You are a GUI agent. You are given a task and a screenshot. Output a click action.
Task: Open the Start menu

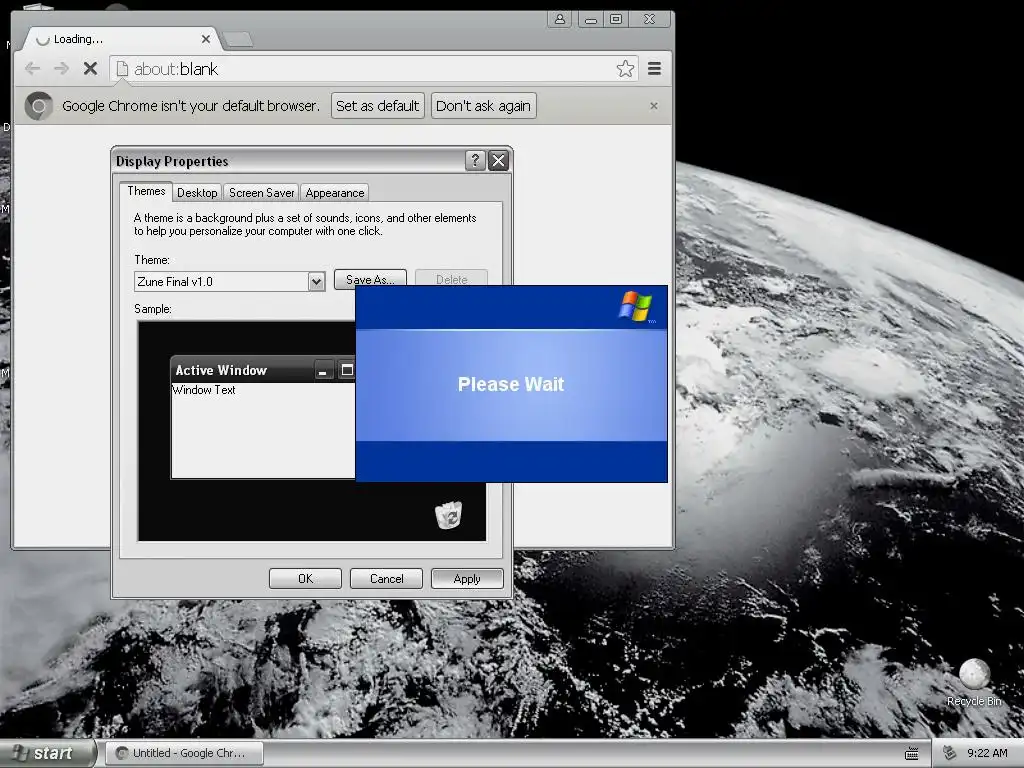pyautogui.click(x=48, y=753)
